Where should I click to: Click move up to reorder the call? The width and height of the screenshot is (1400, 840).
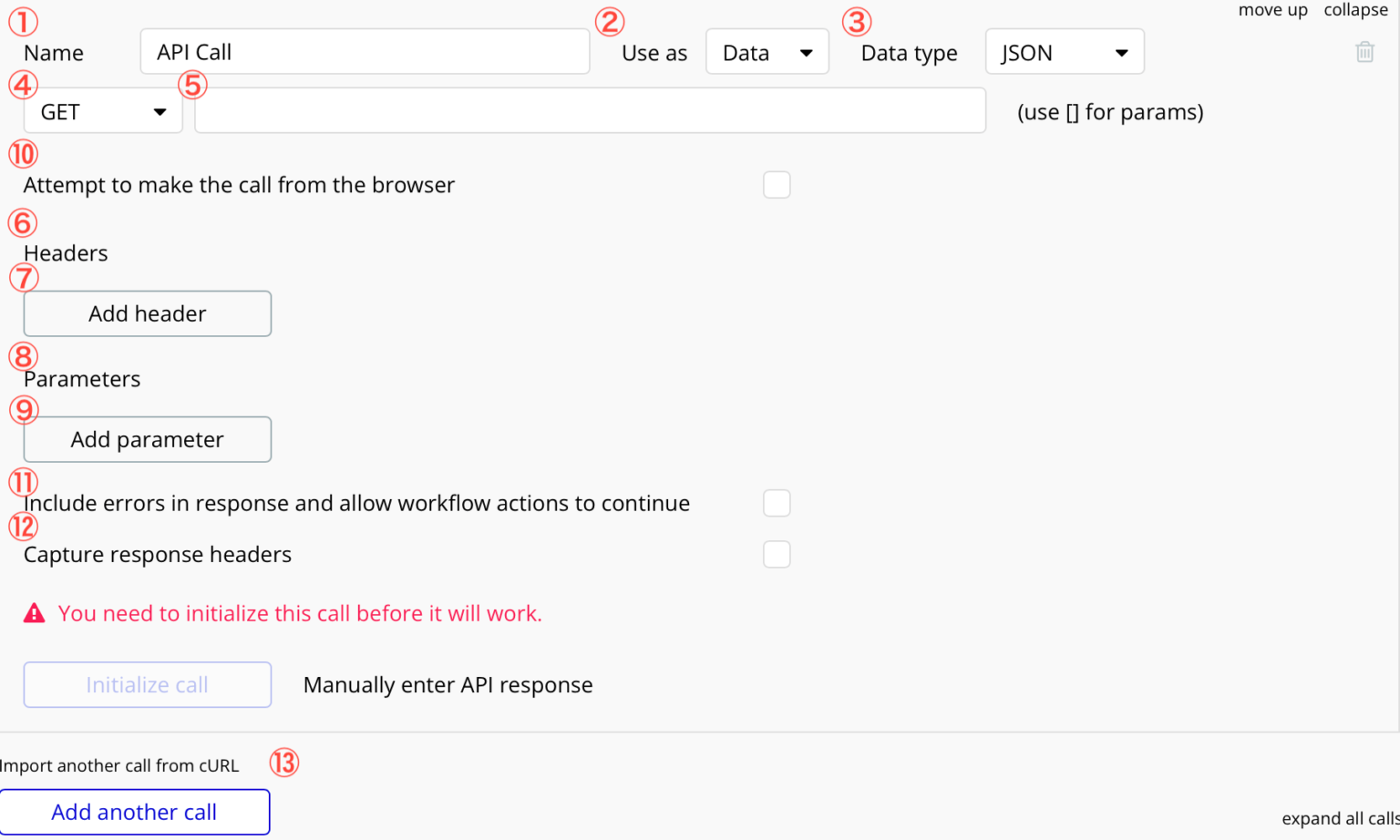pyautogui.click(x=1272, y=10)
